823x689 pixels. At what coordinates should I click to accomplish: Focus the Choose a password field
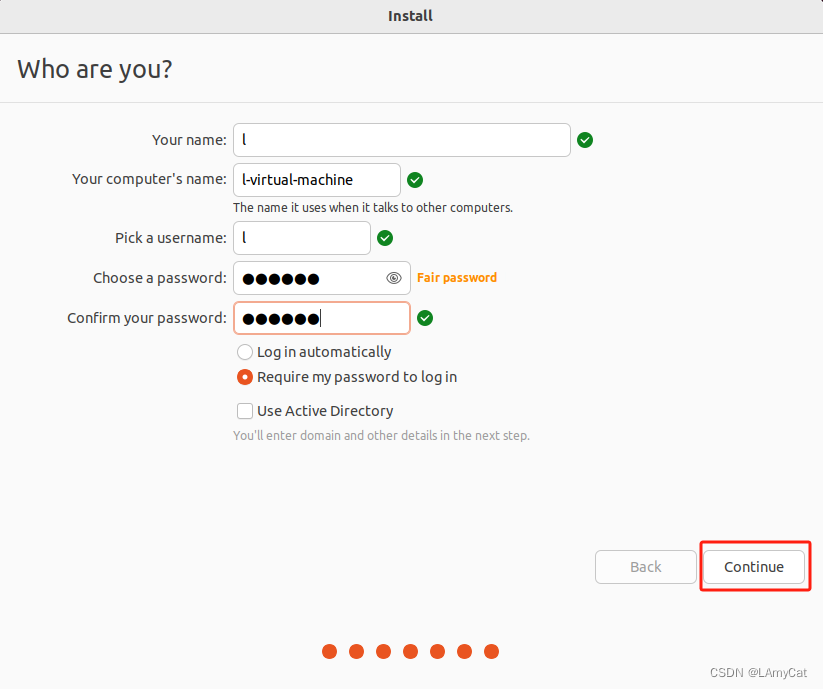(x=322, y=278)
